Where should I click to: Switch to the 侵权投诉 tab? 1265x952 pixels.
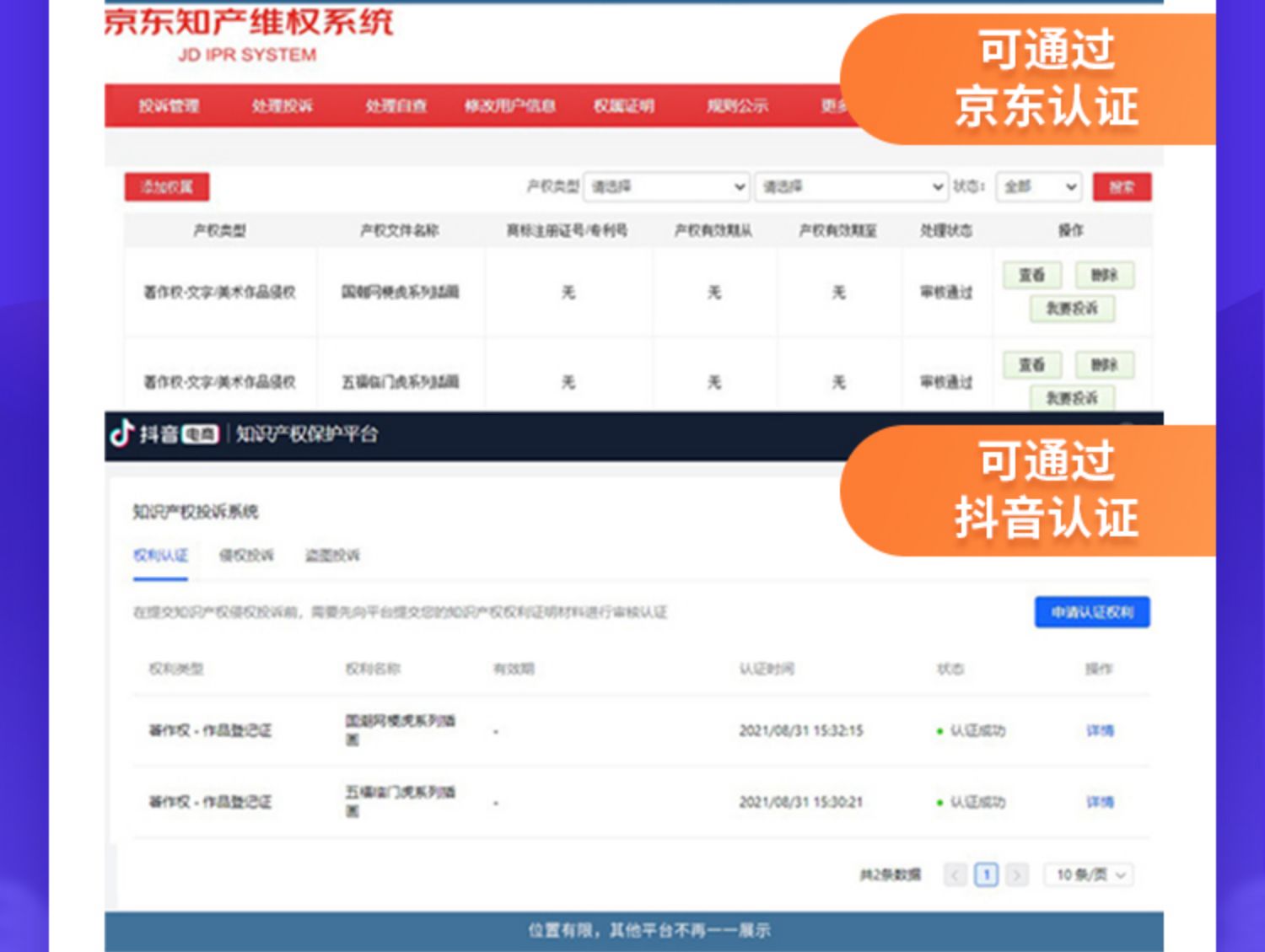click(x=246, y=556)
